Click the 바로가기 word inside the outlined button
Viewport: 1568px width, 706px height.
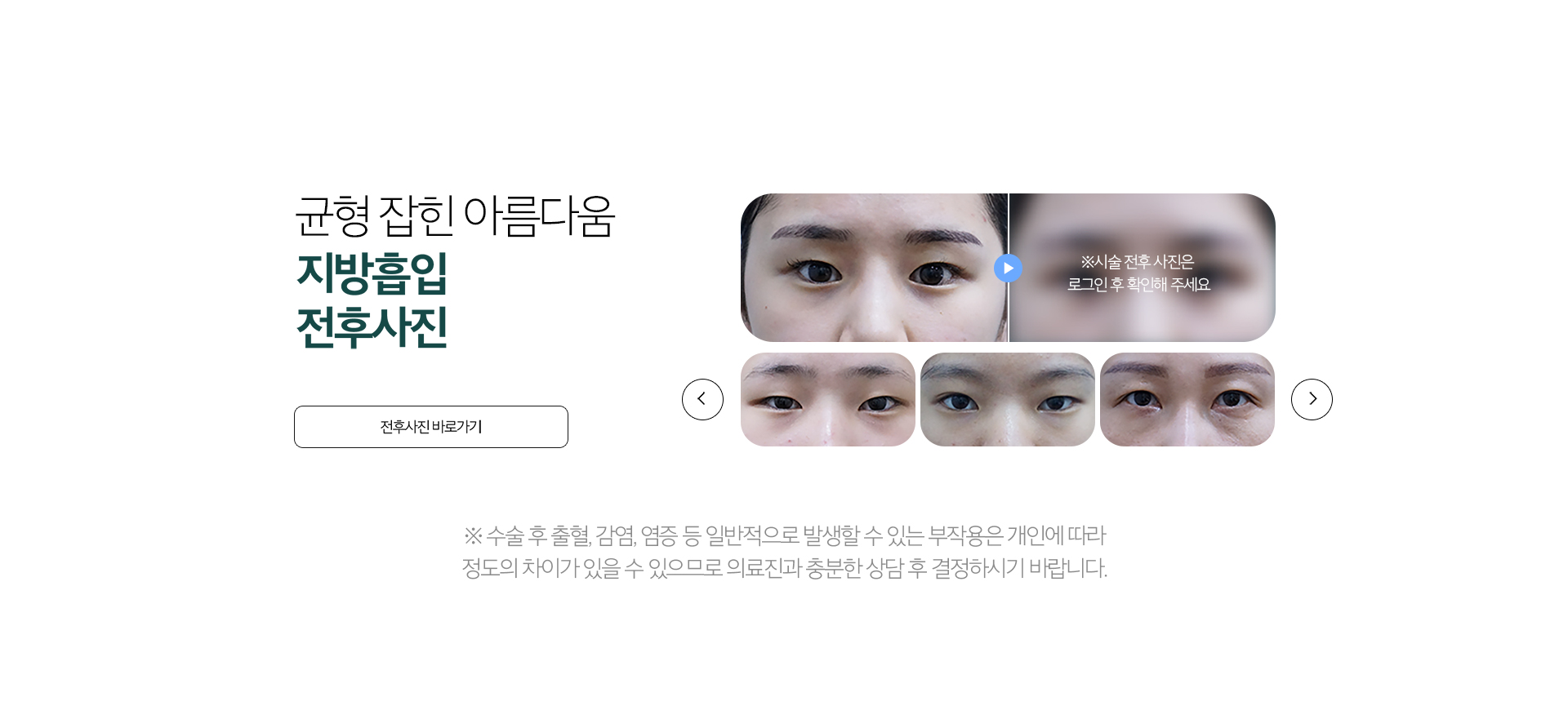[457, 427]
